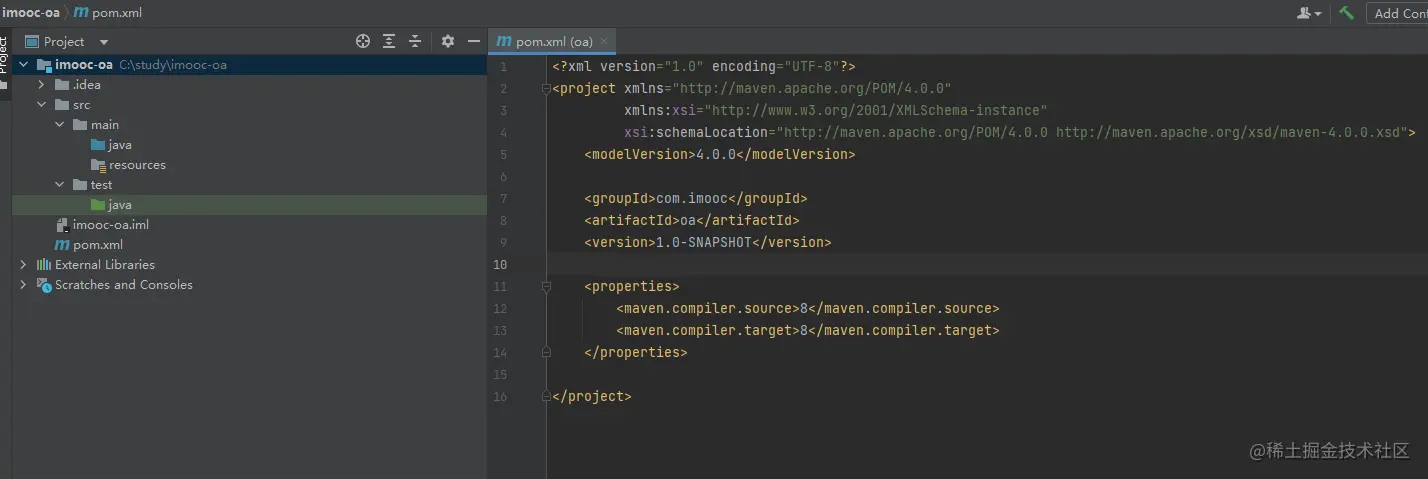
Task: Click line number 10 in the gutter
Action: click(x=501, y=264)
